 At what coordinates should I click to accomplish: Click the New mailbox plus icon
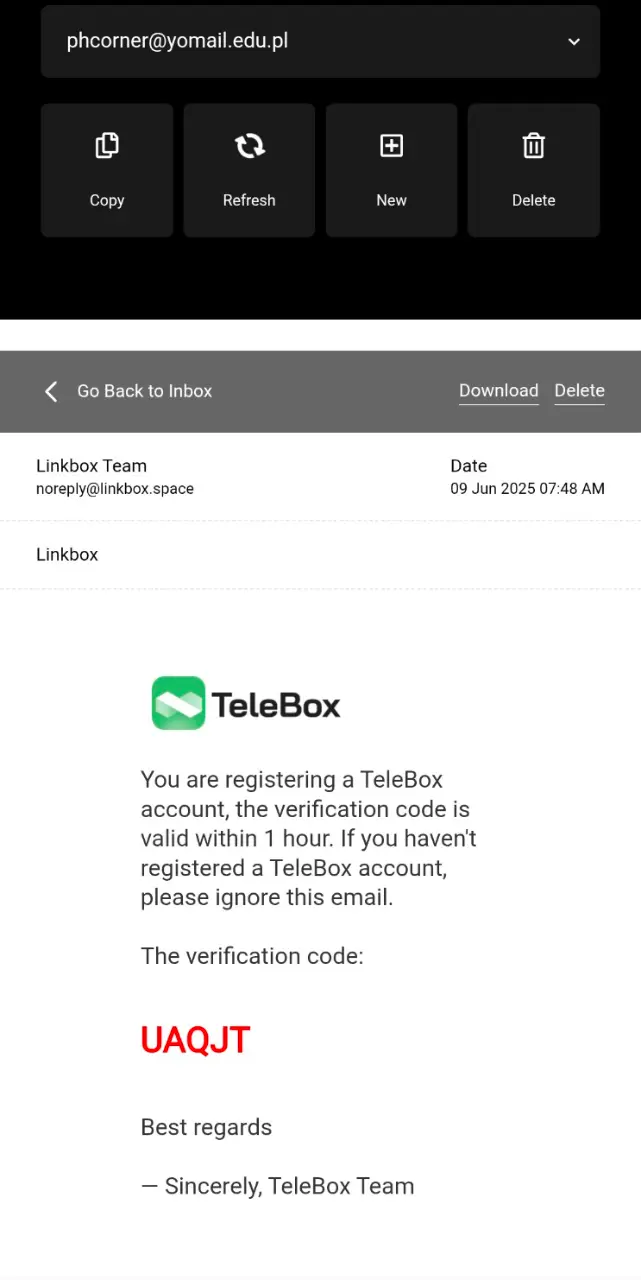click(x=391, y=146)
